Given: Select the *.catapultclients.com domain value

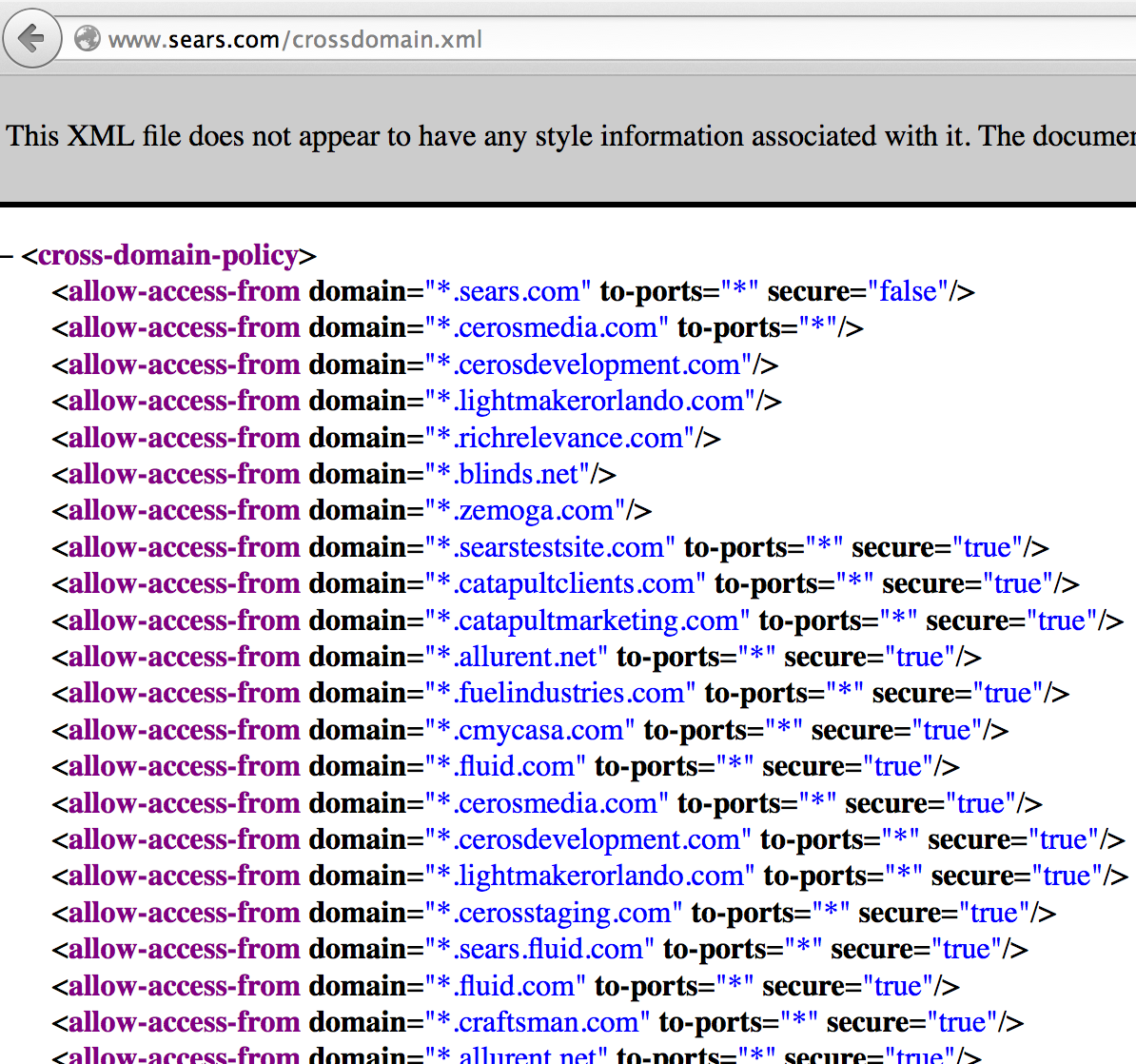Looking at the screenshot, I should point(565,583).
